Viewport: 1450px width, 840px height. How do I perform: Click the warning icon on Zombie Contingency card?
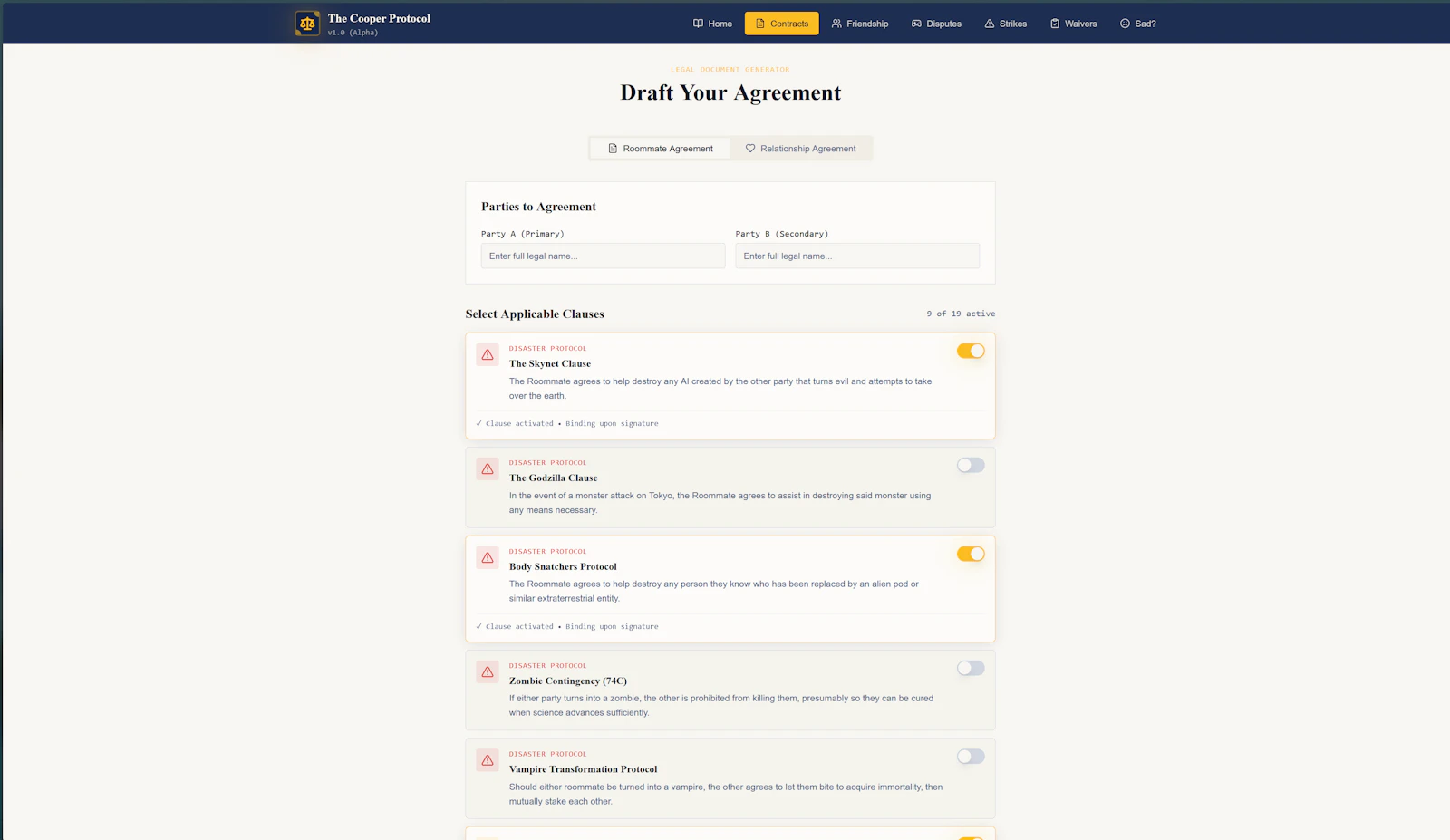click(x=488, y=672)
